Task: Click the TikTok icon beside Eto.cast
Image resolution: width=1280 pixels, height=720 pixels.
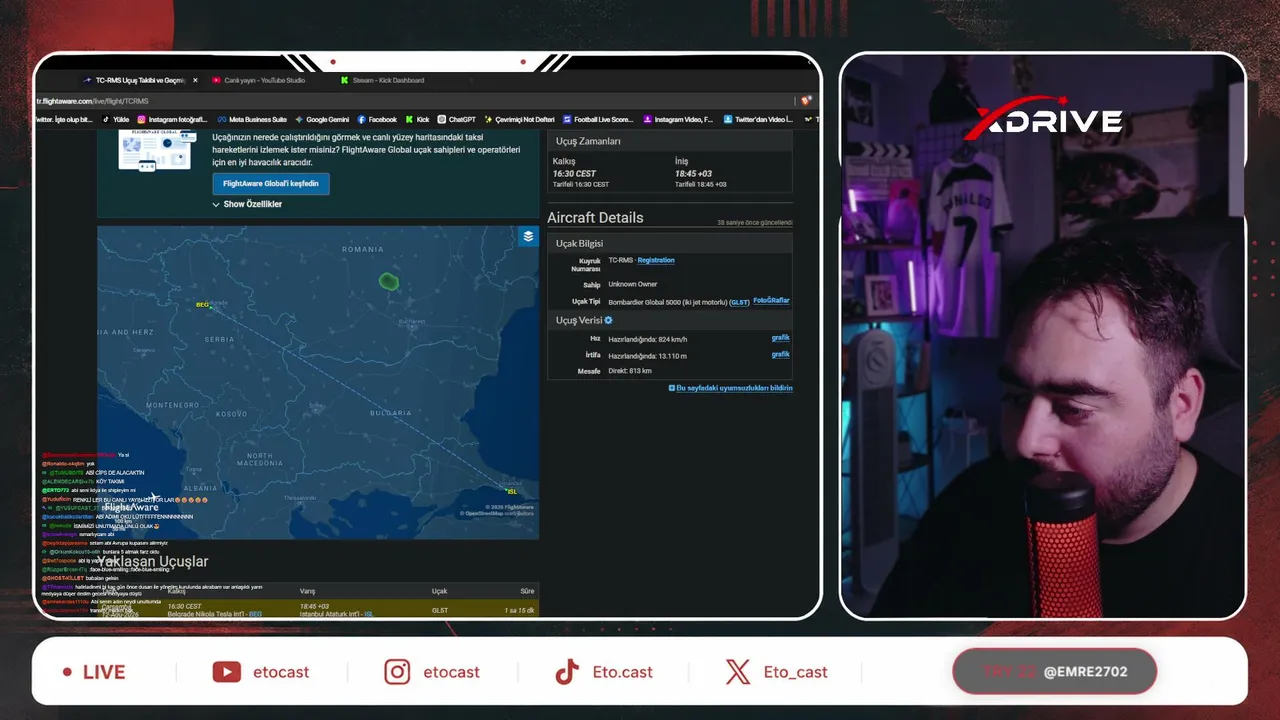Action: (567, 672)
